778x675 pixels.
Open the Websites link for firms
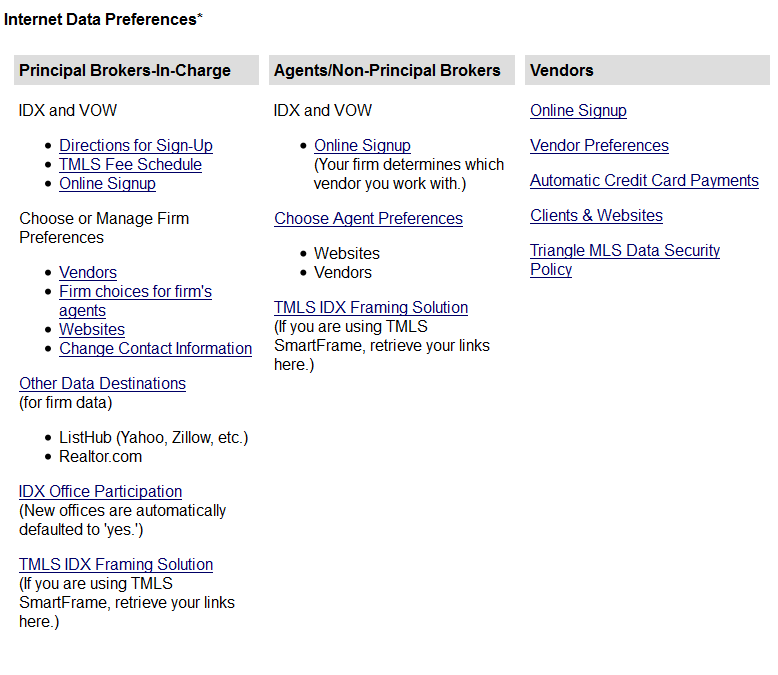(x=92, y=329)
